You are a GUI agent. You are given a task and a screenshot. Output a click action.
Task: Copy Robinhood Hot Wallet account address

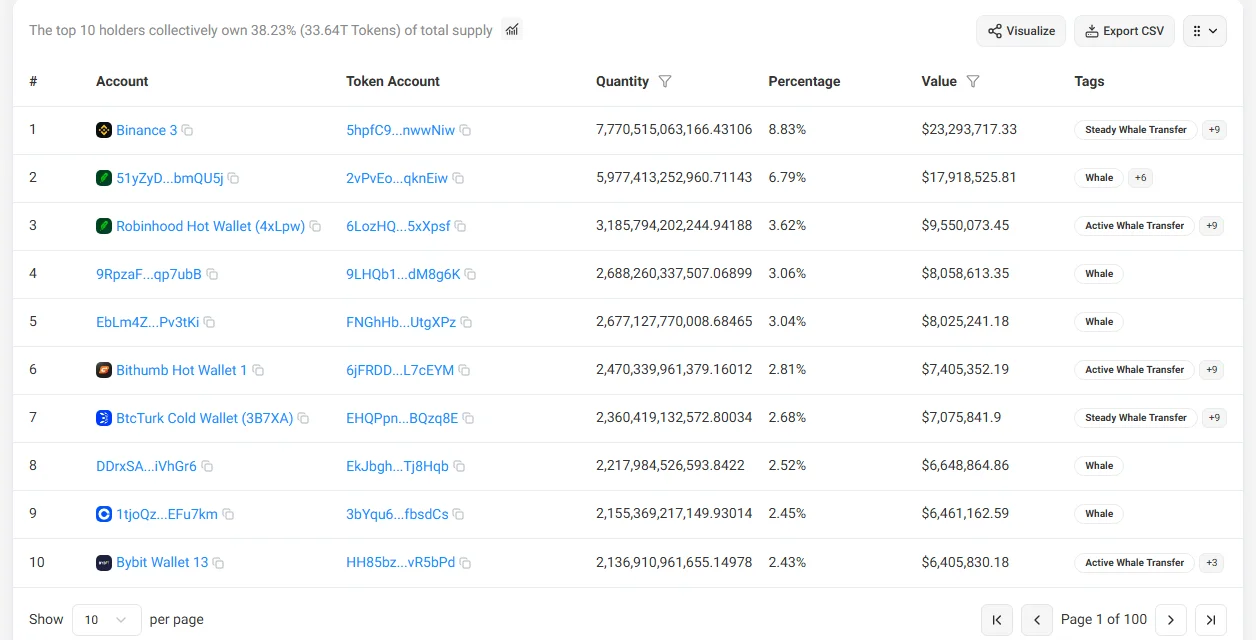point(315,226)
